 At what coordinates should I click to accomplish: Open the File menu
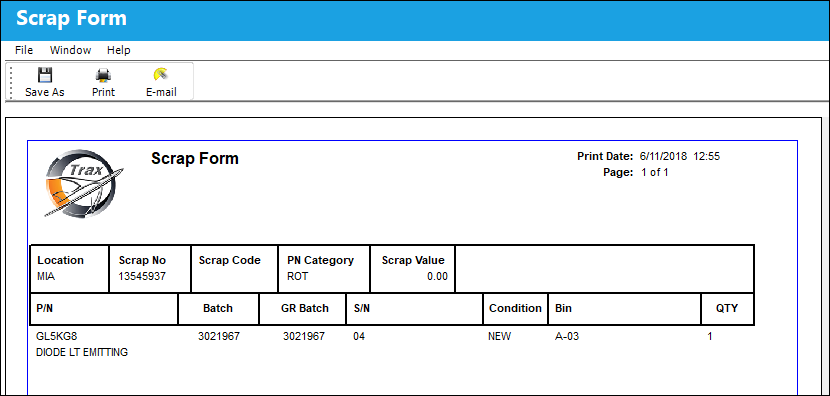pyautogui.click(x=24, y=50)
